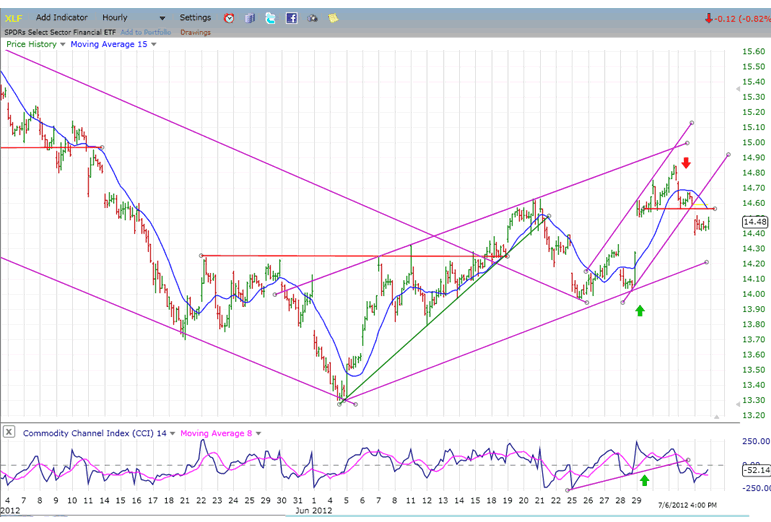Click the green up arrow on price chart
The image size is (771, 522).
click(640, 311)
